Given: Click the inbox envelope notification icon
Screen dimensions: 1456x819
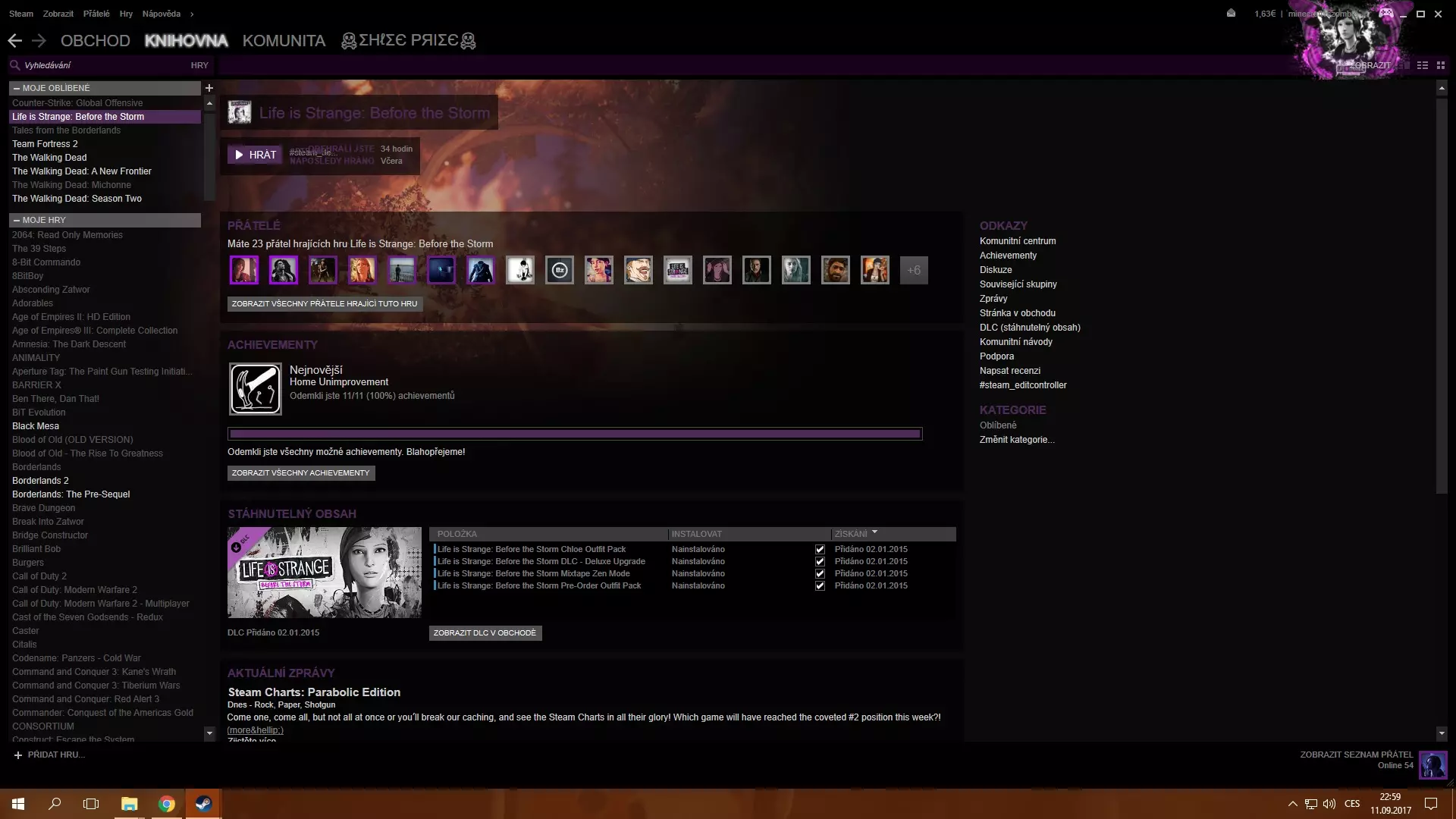Looking at the screenshot, I should click(x=1231, y=13).
